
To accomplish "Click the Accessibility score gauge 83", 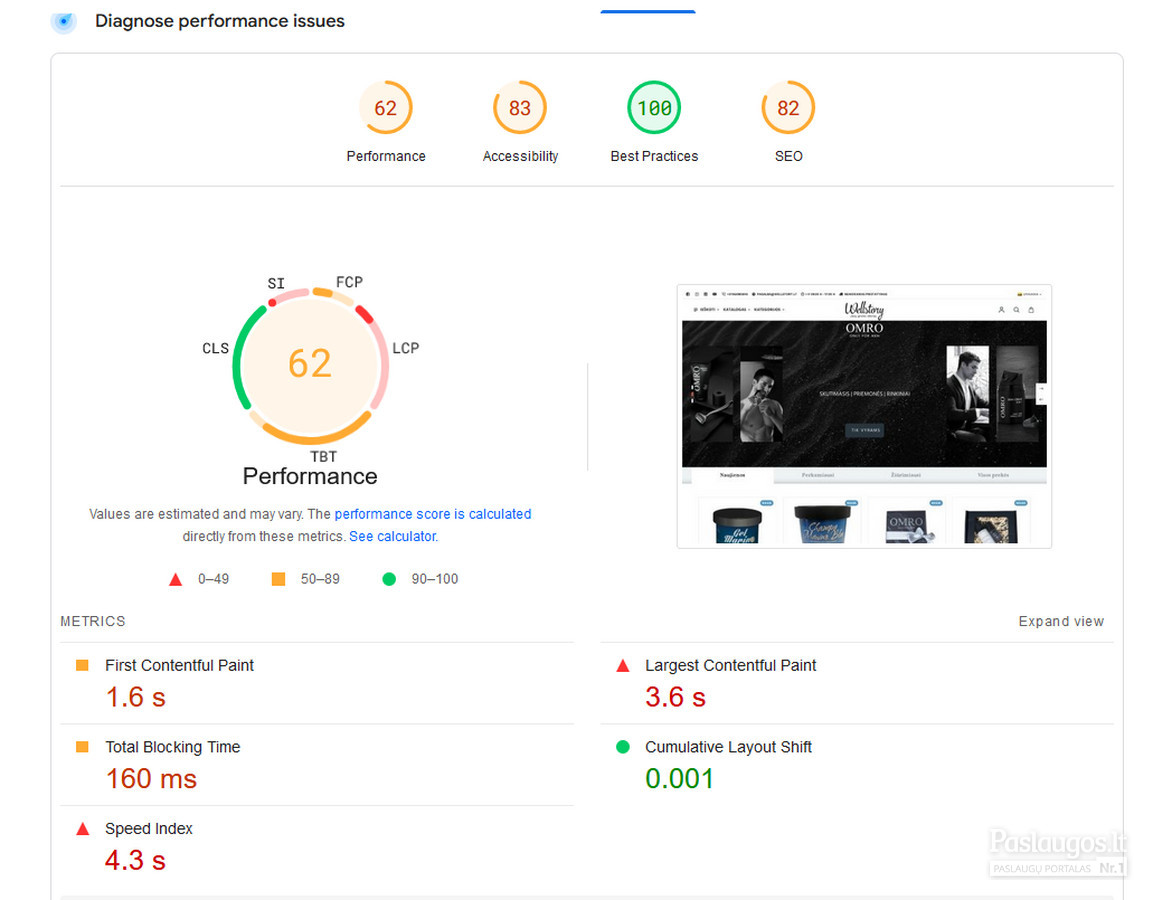I will pos(519,108).
